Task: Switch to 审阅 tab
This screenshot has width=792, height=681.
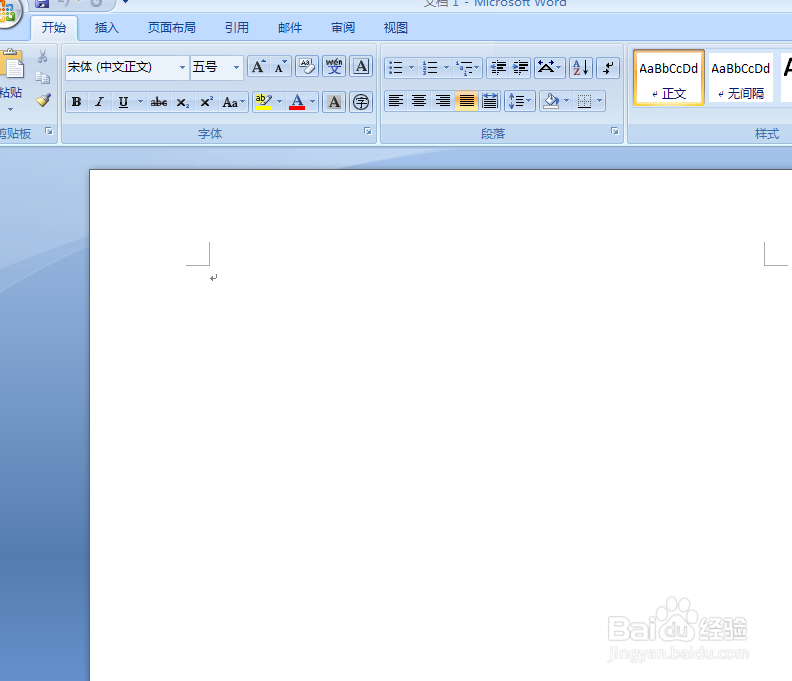Action: [x=343, y=28]
